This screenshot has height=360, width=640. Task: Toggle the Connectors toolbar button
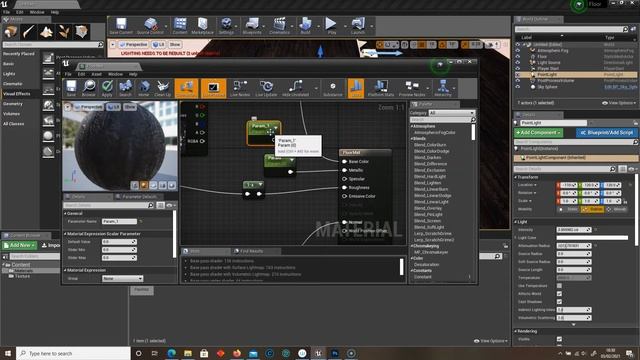coord(186,88)
